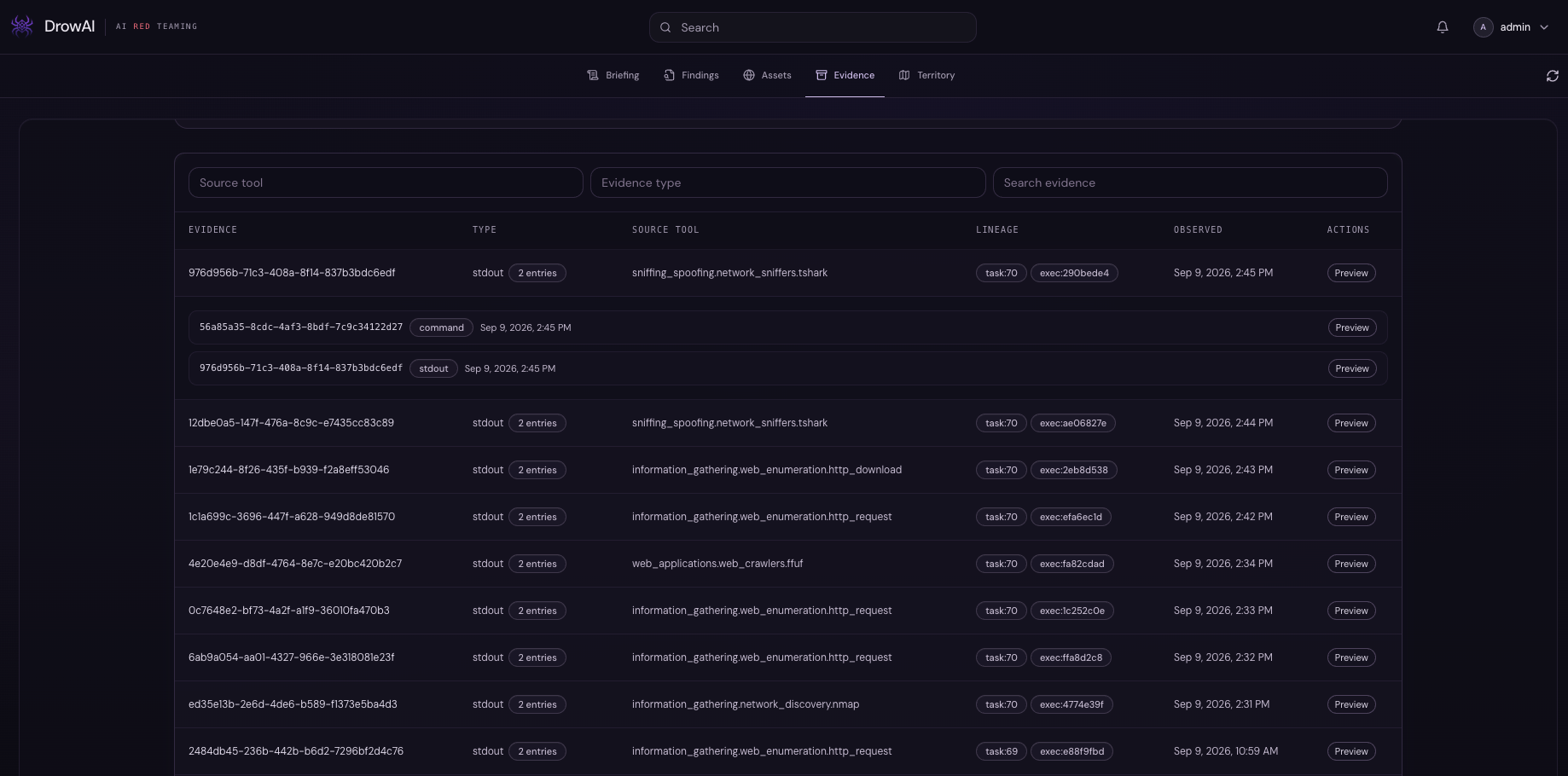Preview the 56a85a35 command entry

tap(1352, 327)
